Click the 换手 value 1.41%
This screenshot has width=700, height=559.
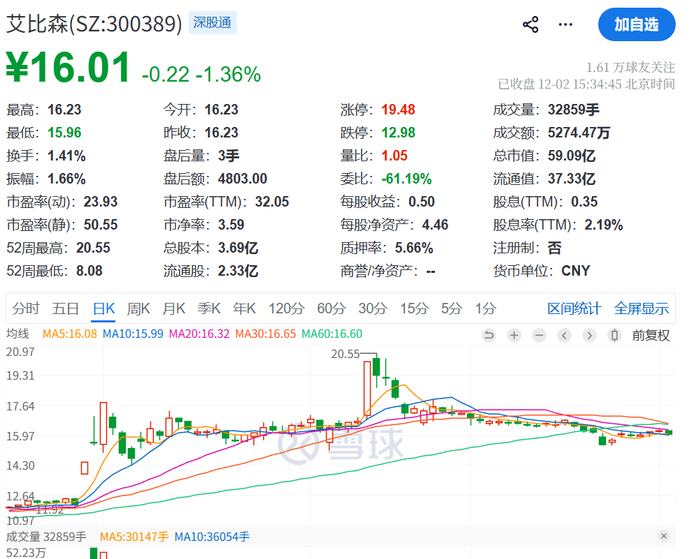coord(67,156)
